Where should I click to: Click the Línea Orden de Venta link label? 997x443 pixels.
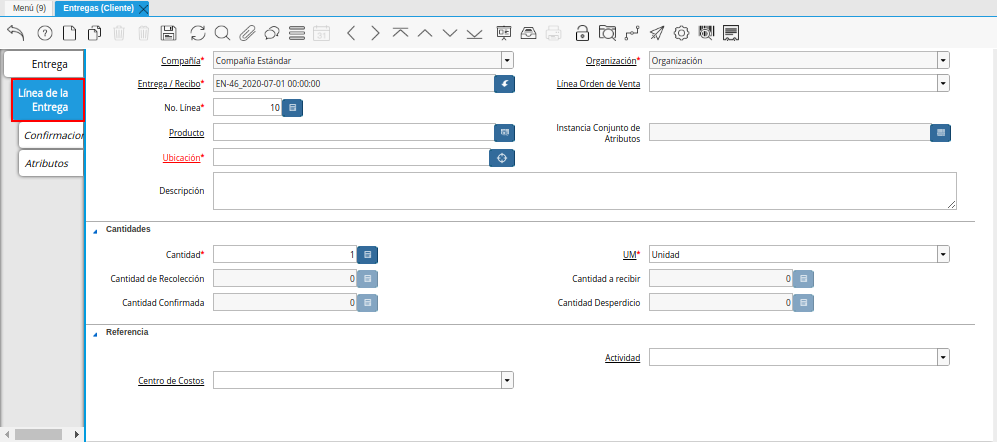pos(598,83)
